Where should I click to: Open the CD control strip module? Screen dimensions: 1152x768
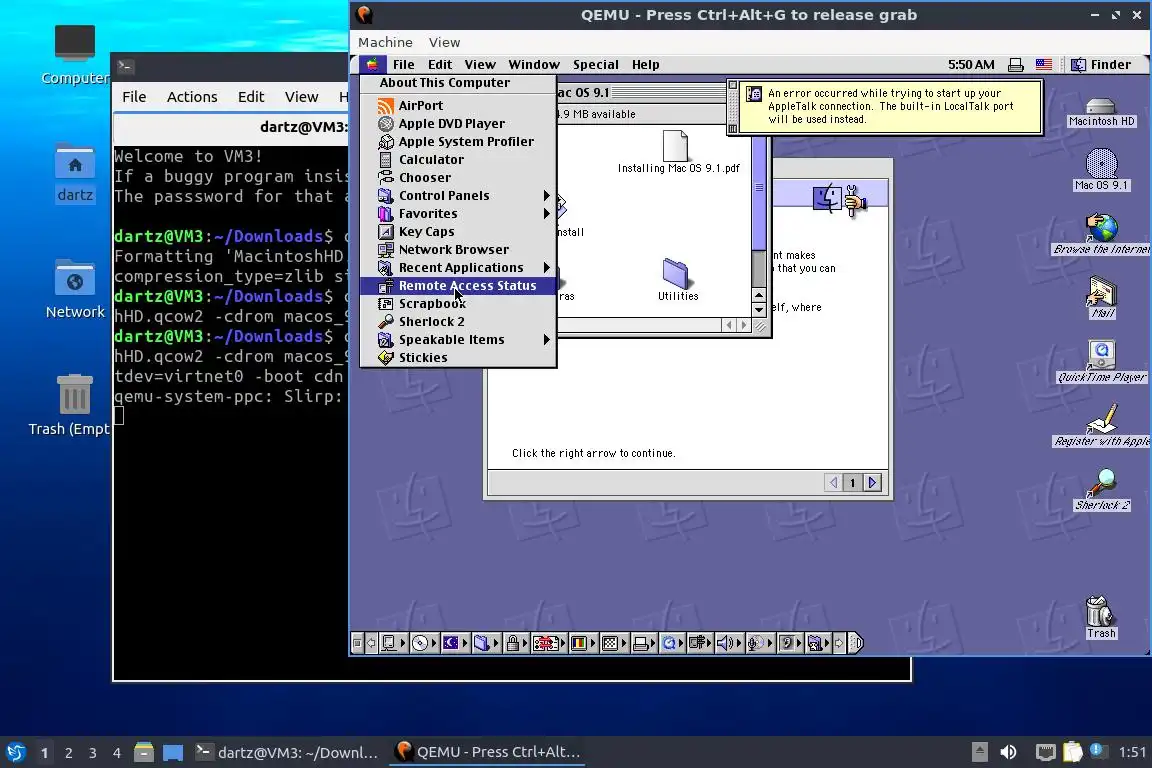[424, 643]
